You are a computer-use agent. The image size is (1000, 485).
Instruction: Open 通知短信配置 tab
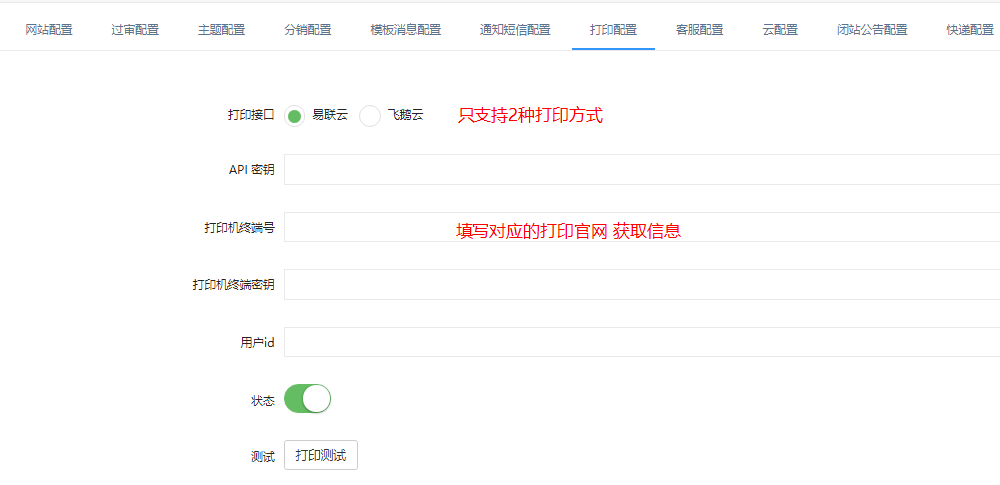coord(515,29)
